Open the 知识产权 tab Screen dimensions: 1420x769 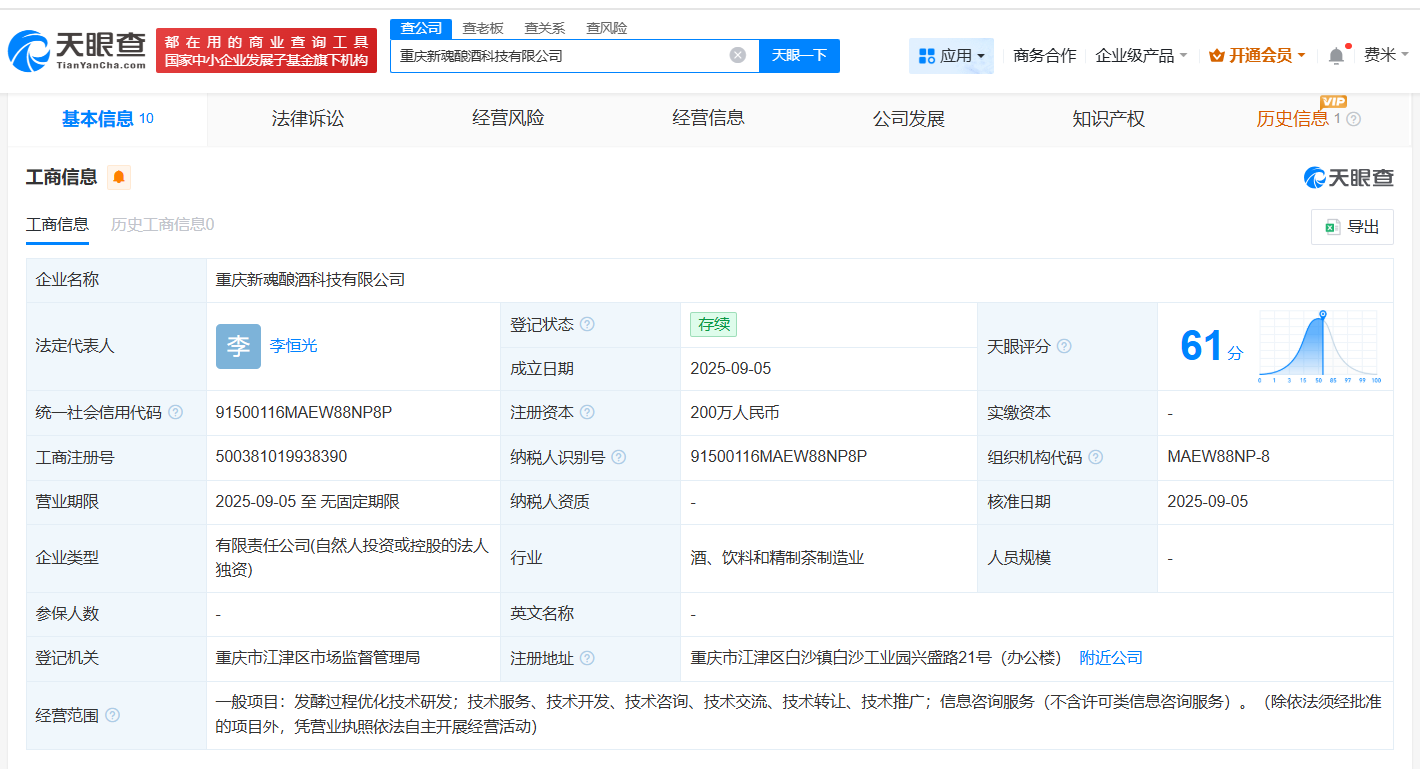1108,118
